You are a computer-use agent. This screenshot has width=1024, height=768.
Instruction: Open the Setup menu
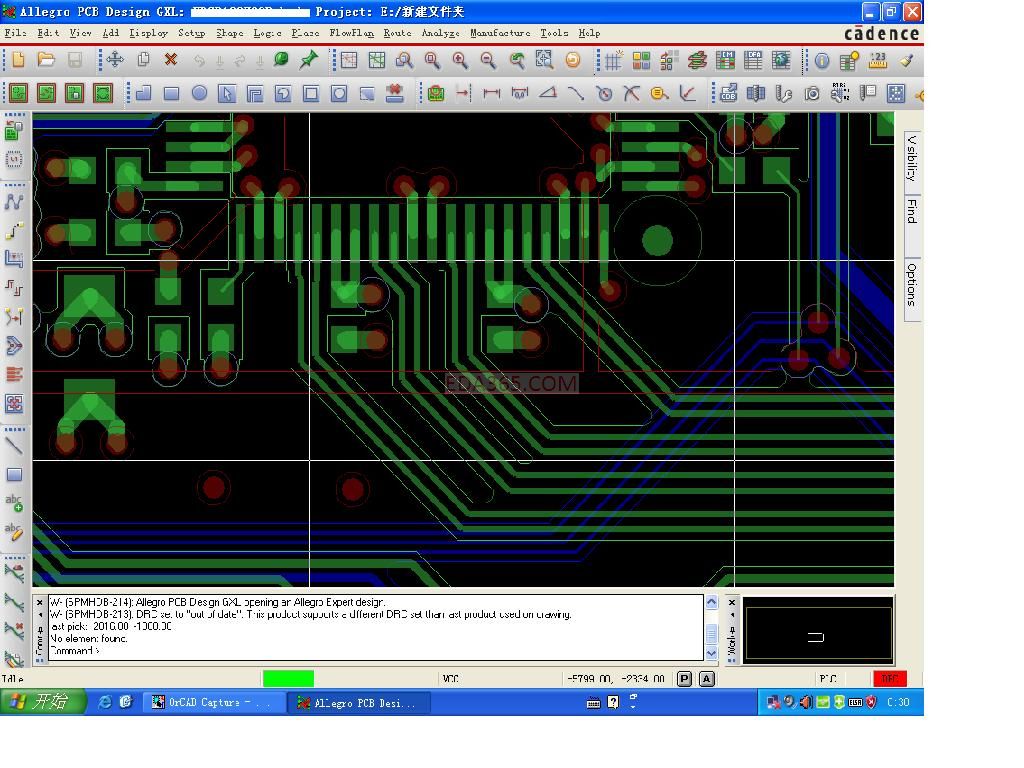(x=191, y=33)
